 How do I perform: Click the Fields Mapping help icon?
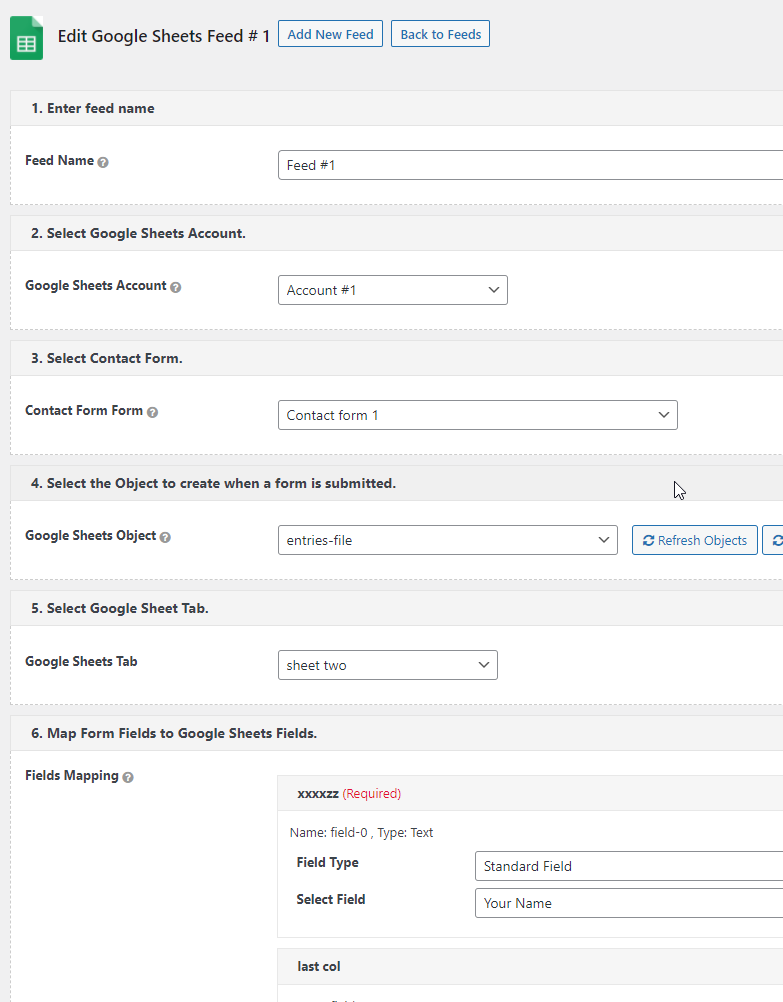pyautogui.click(x=128, y=777)
